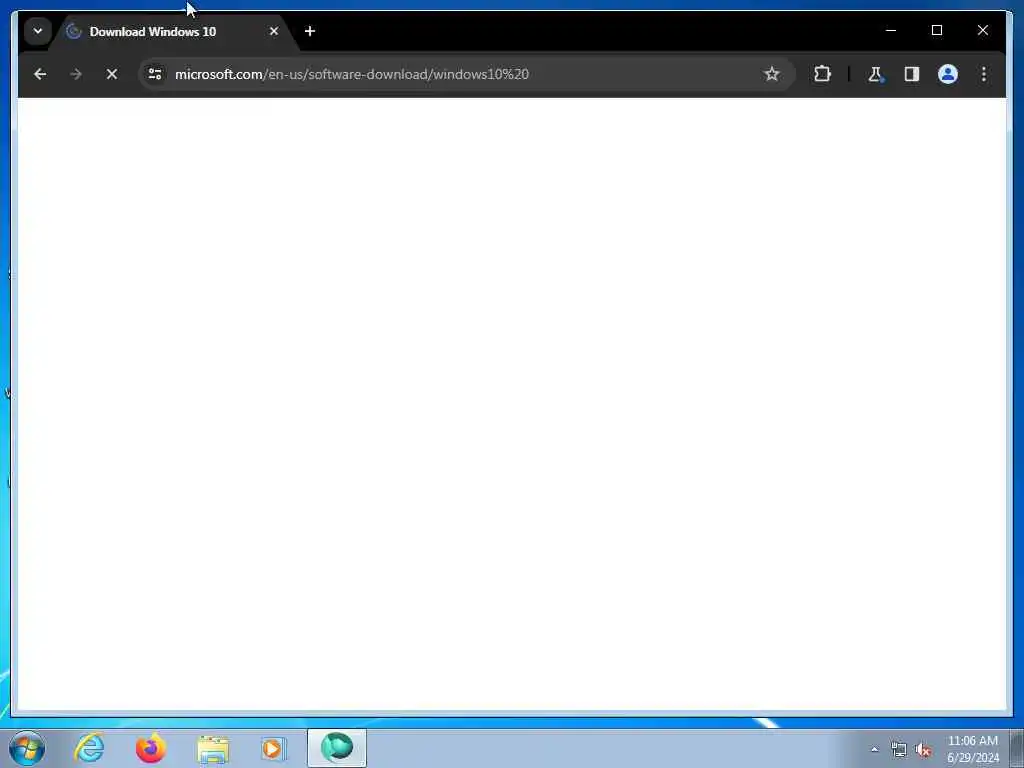
Task: Click the forward navigation arrow
Action: click(76, 74)
